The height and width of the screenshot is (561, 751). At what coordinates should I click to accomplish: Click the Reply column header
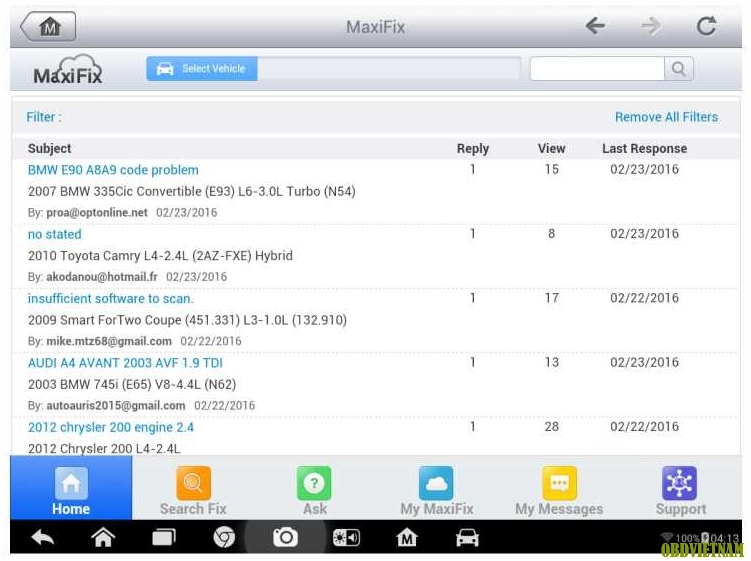tap(473, 149)
